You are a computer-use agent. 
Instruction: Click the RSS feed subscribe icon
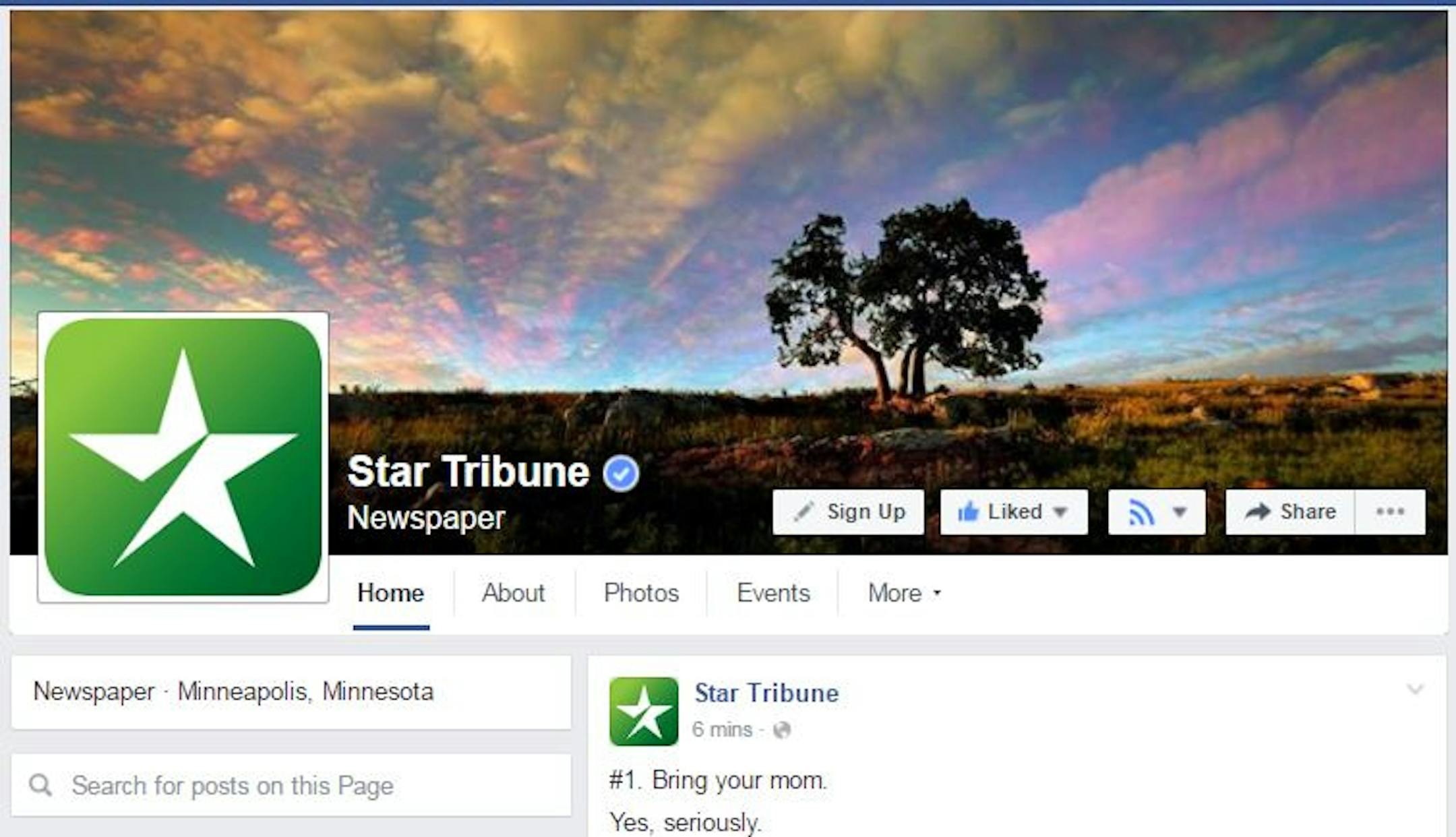1141,513
